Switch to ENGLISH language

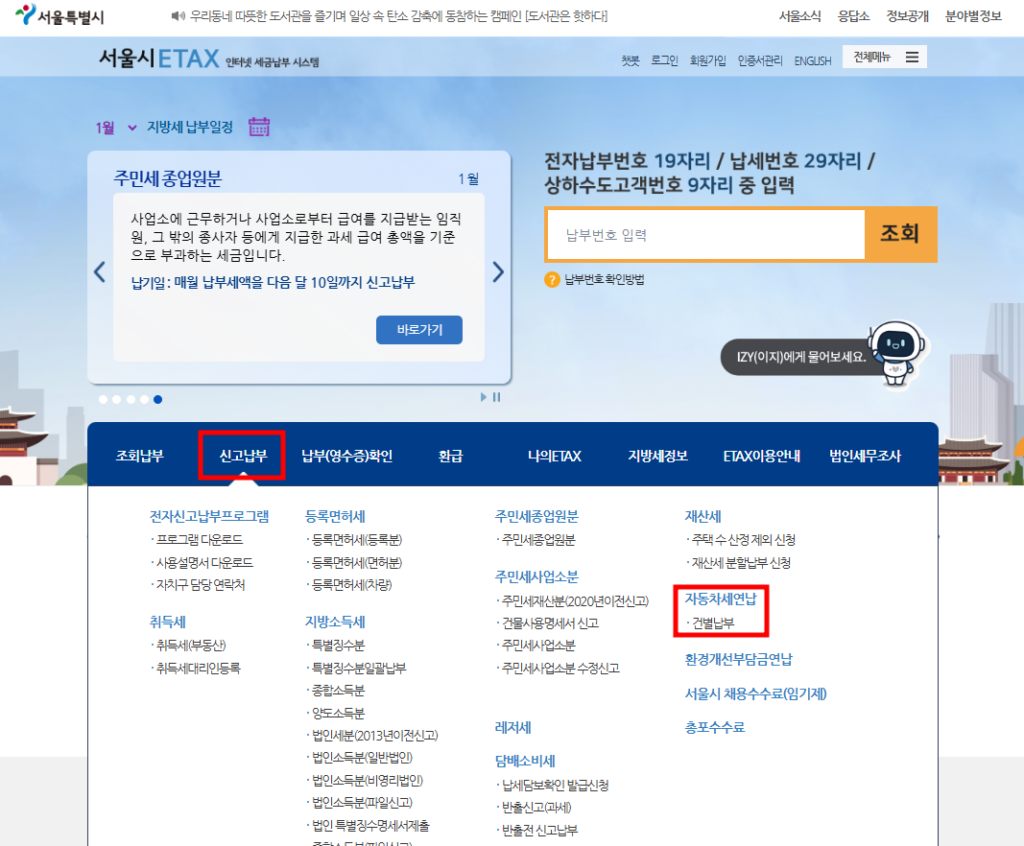(812, 61)
